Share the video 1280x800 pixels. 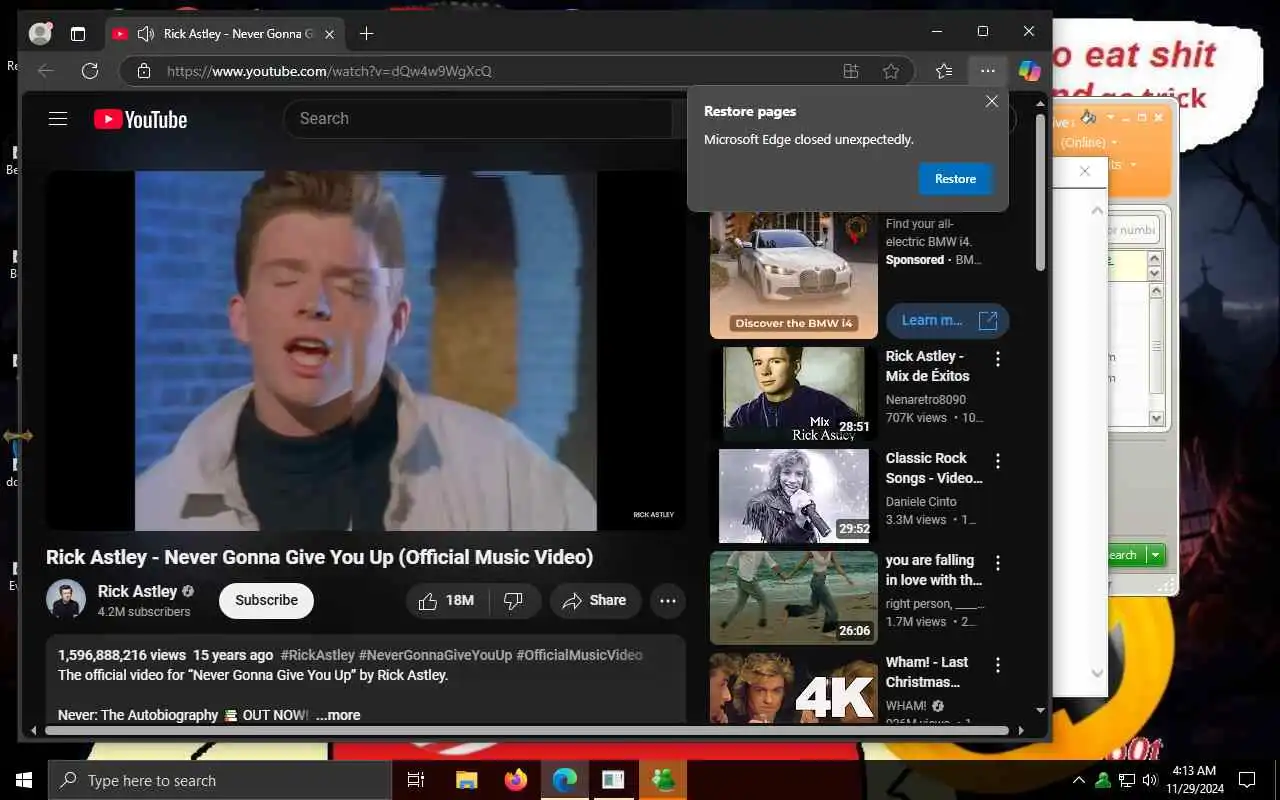[x=595, y=600]
